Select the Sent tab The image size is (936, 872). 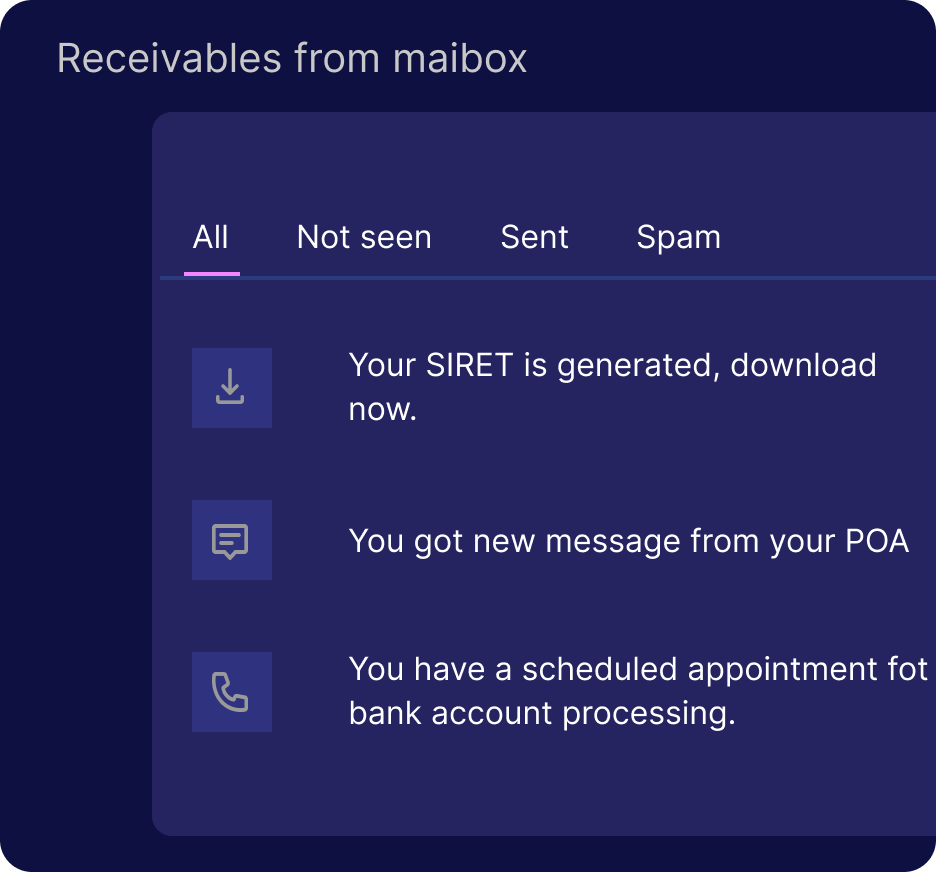[534, 237]
